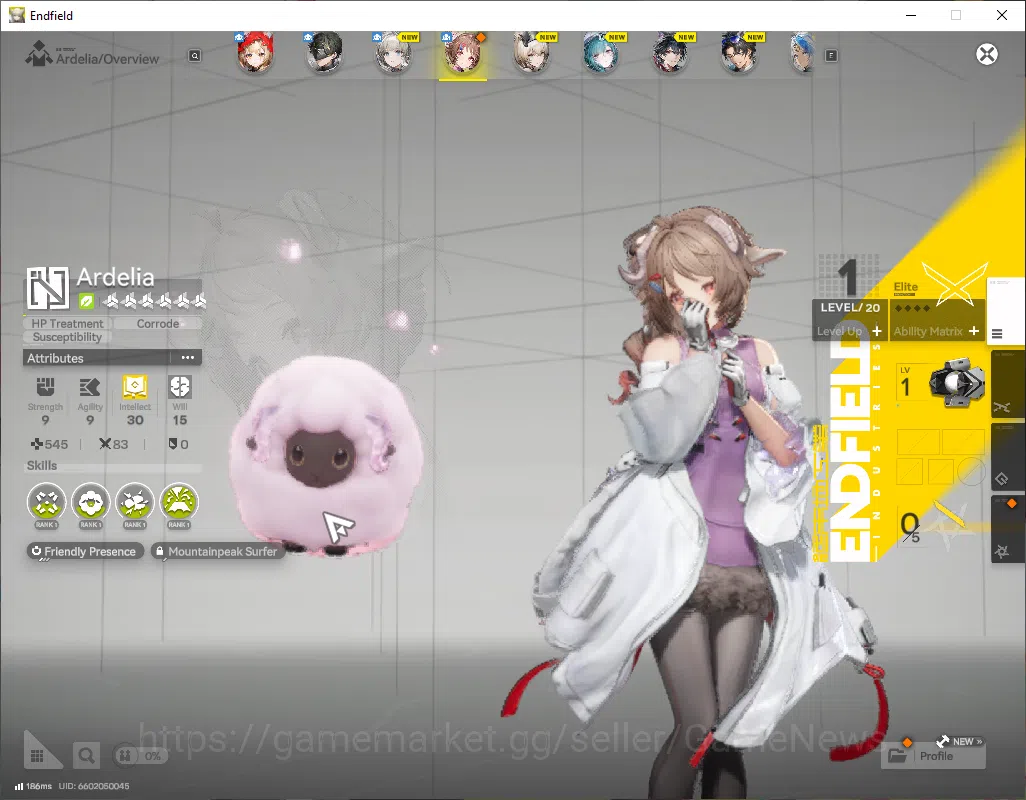The width and height of the screenshot is (1026, 800).
Task: Click the first empty equipment slot
Action: pyautogui.click(x=918, y=442)
